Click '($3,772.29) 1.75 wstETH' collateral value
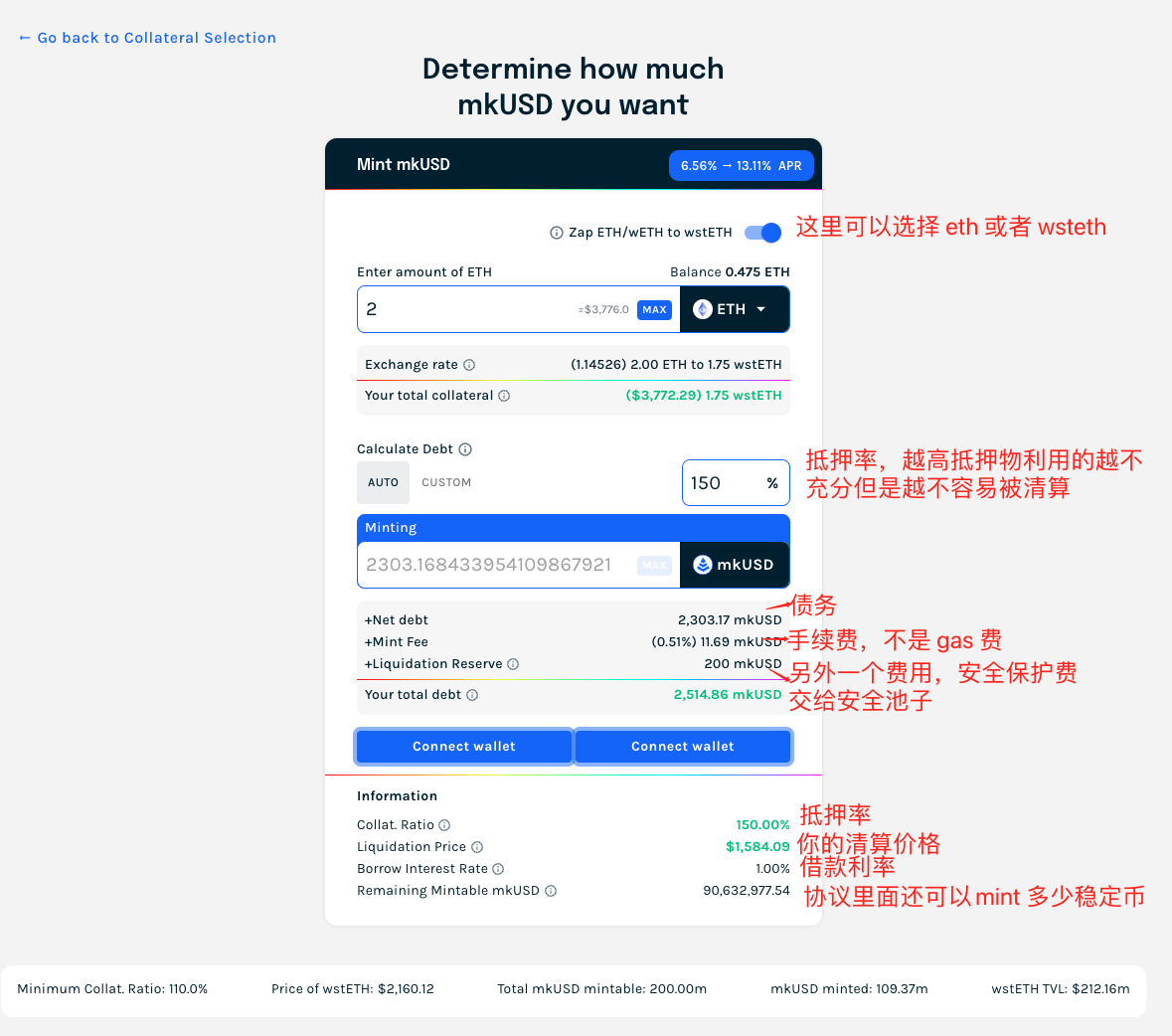Image resolution: width=1172 pixels, height=1036 pixels. click(x=704, y=396)
